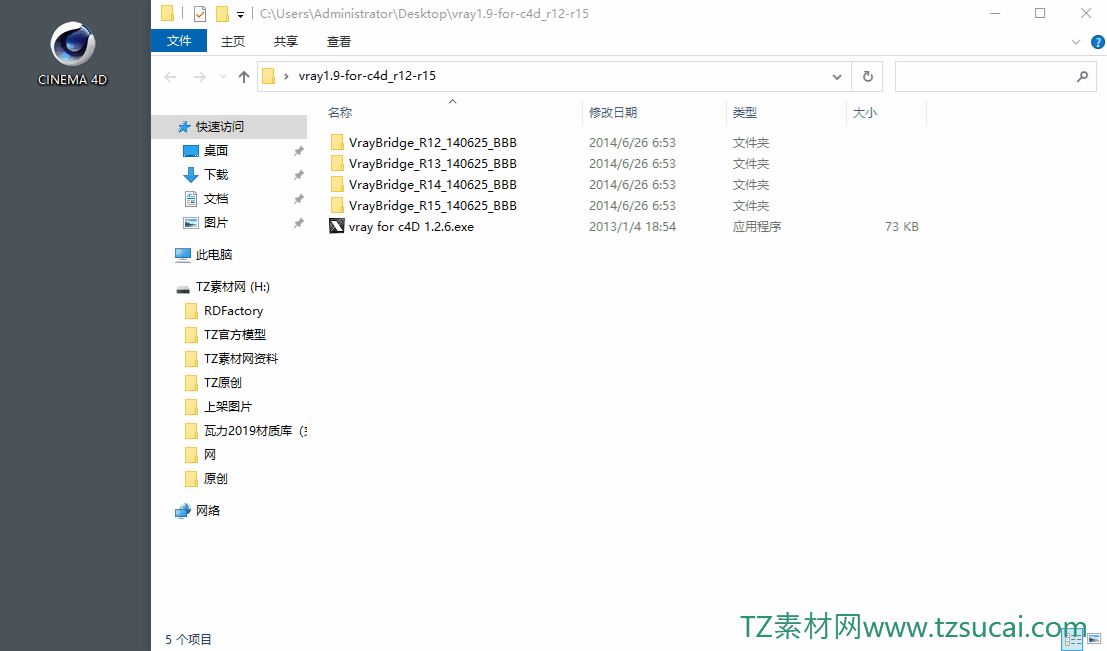Click the back navigation arrow
Viewport: 1107px width, 651px height.
[x=170, y=77]
